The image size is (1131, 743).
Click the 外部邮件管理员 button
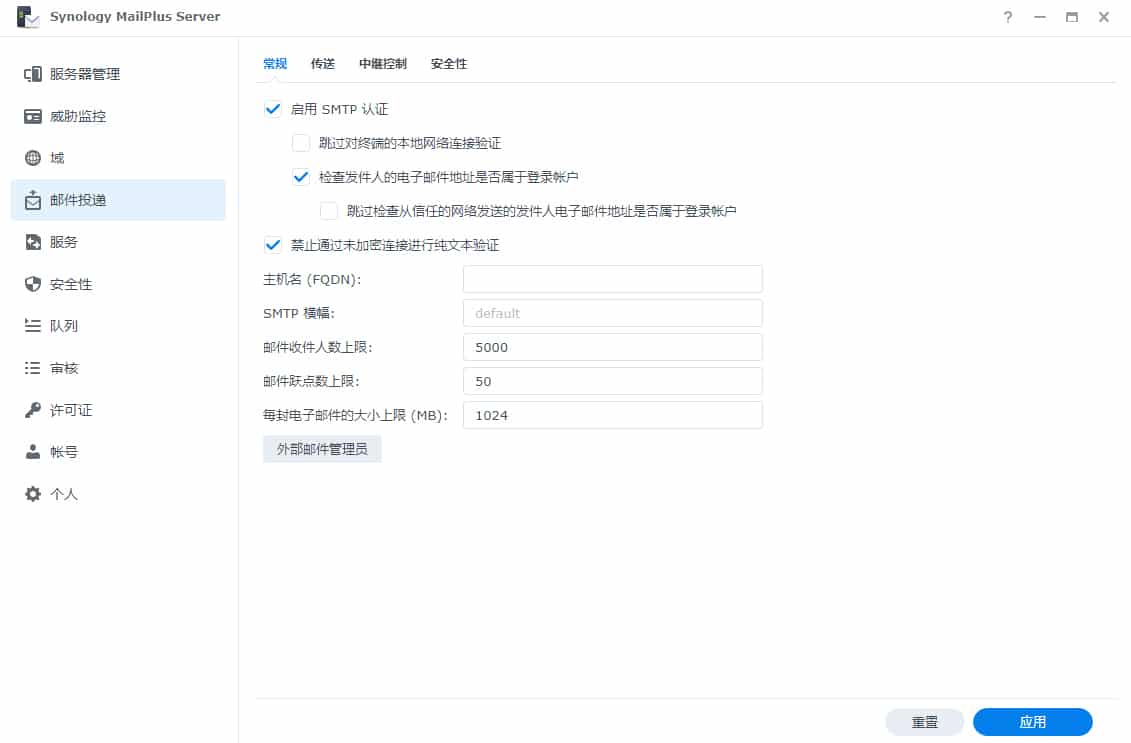click(x=322, y=448)
